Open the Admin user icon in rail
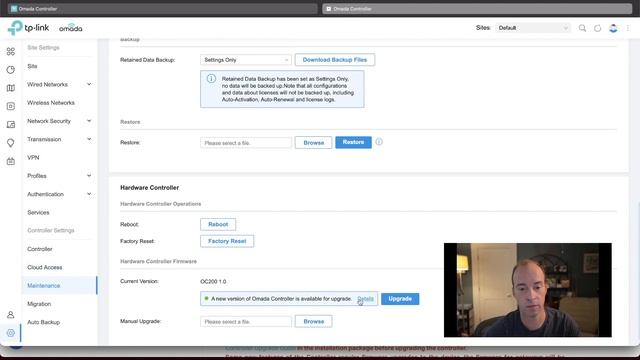Screen dimensions: 640x360 click(11, 315)
